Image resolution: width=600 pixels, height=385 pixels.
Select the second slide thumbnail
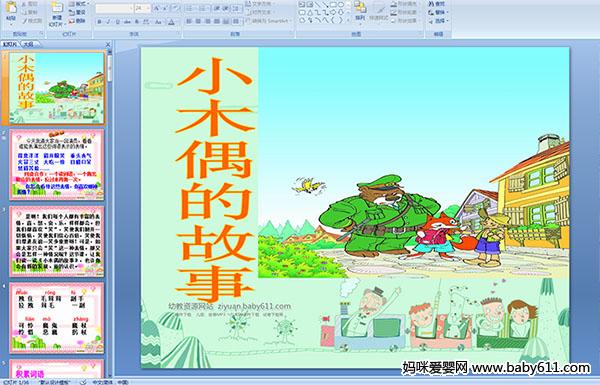(56, 165)
